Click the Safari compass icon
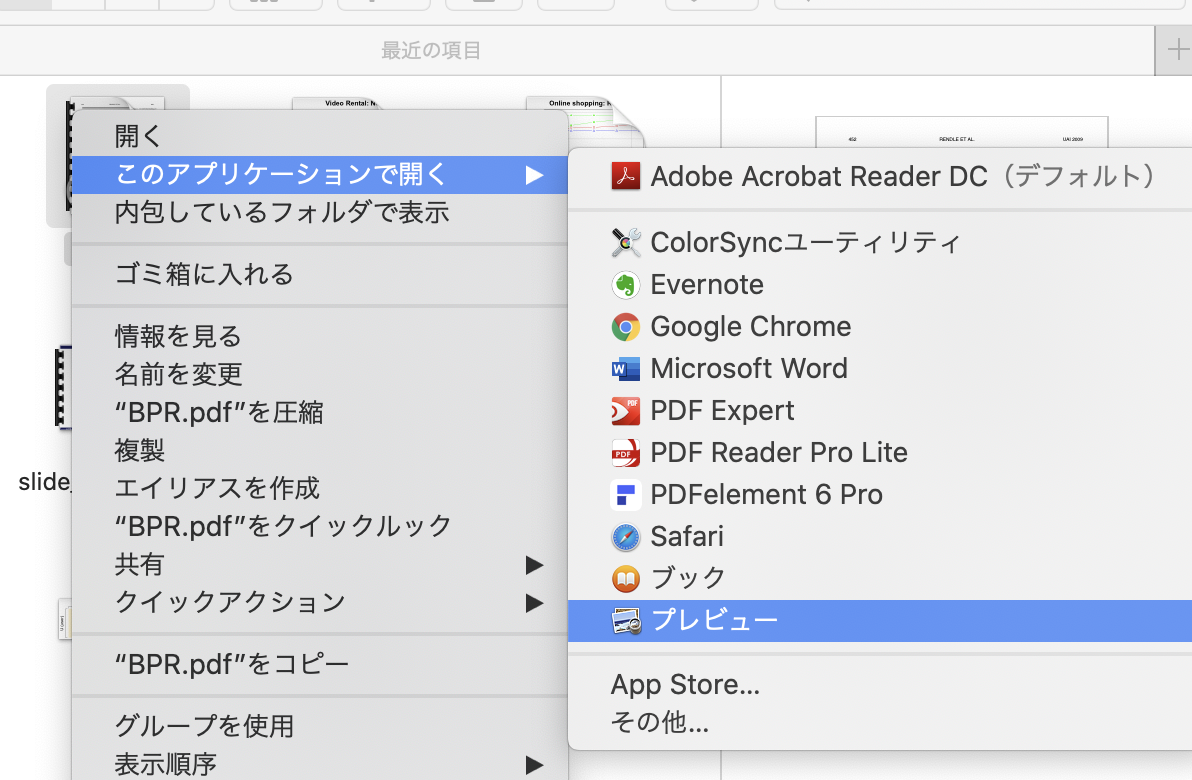The height and width of the screenshot is (780, 1192). click(626, 537)
